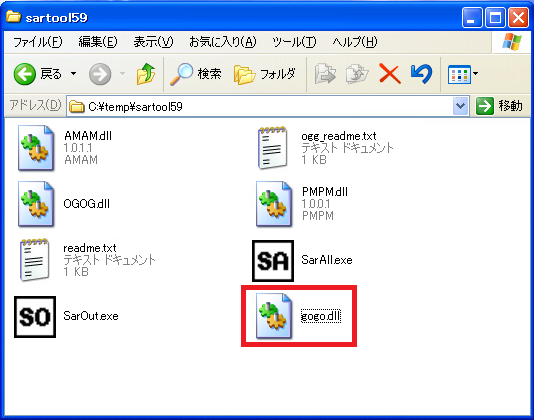Image resolution: width=534 pixels, height=420 pixels.
Task: Maximize the sartool59 window
Action: coord(495,17)
